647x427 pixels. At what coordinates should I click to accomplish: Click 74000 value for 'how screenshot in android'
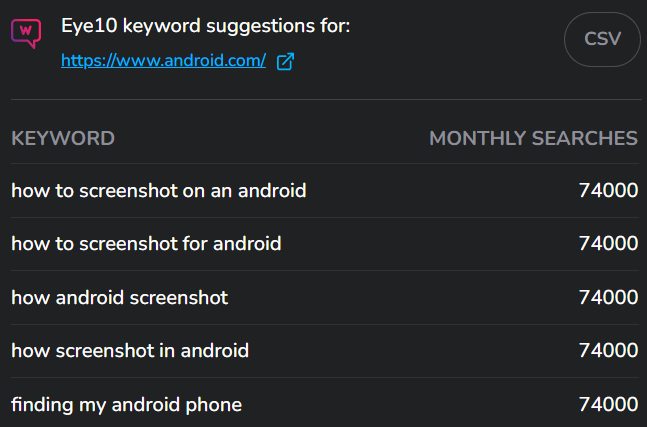[608, 351]
